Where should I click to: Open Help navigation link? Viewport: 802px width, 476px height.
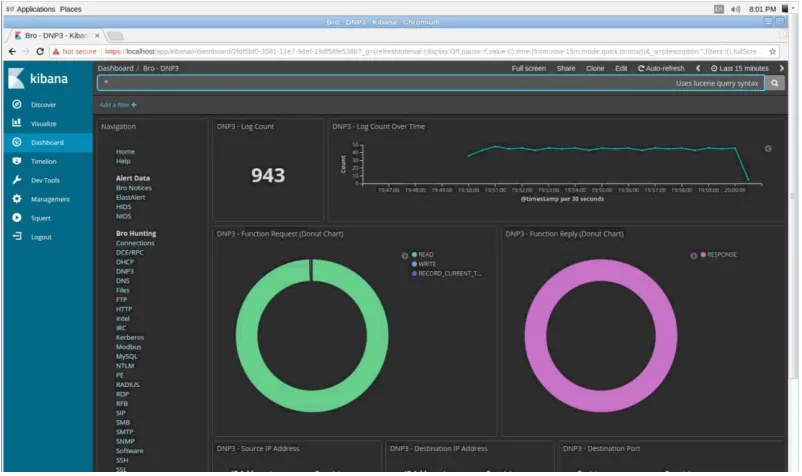point(123,161)
